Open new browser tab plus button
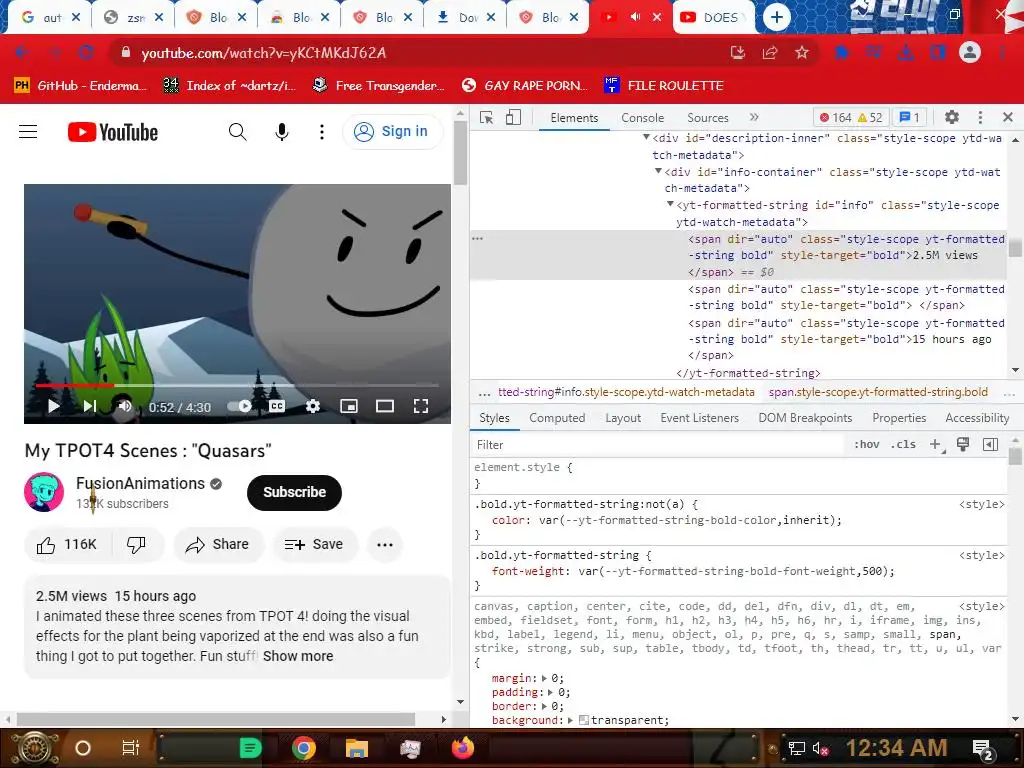The height and width of the screenshot is (768, 1024). pyautogui.click(x=776, y=17)
